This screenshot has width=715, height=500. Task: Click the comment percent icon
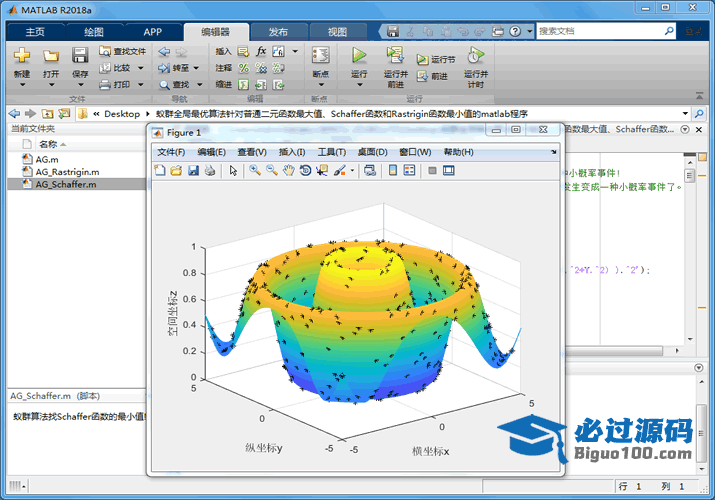coord(244,68)
